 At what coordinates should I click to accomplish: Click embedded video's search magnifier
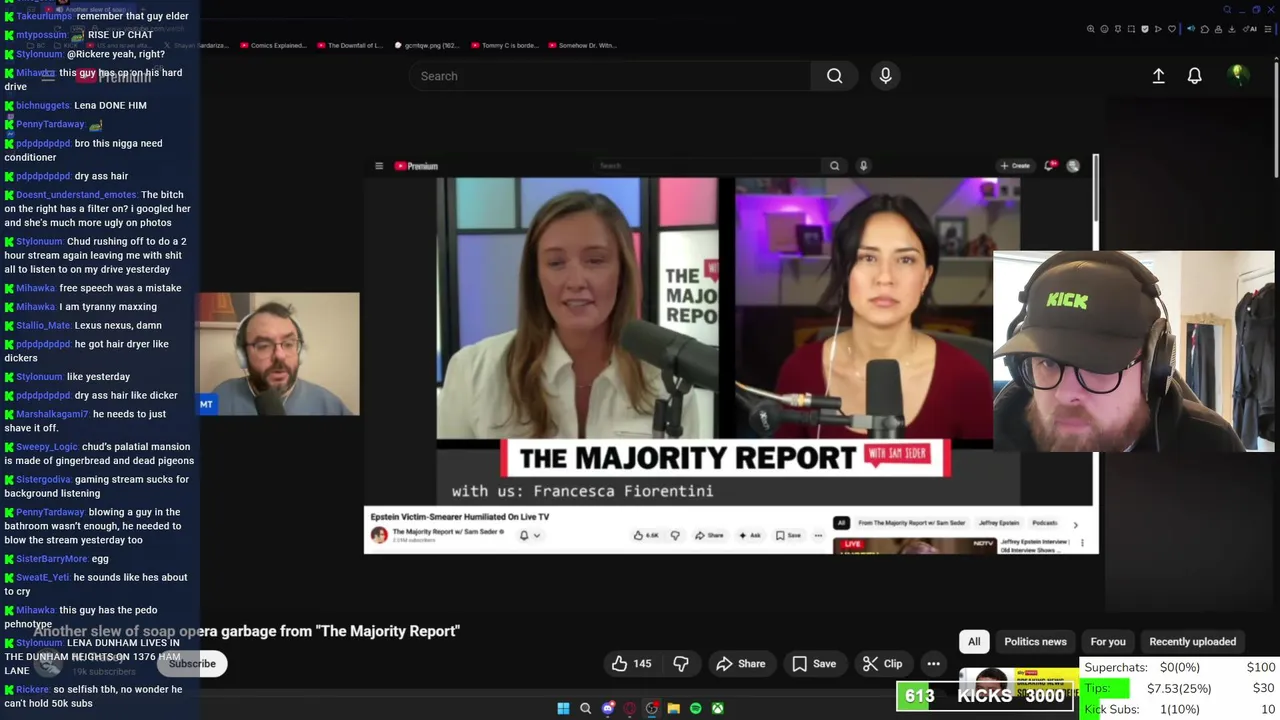pos(834,166)
